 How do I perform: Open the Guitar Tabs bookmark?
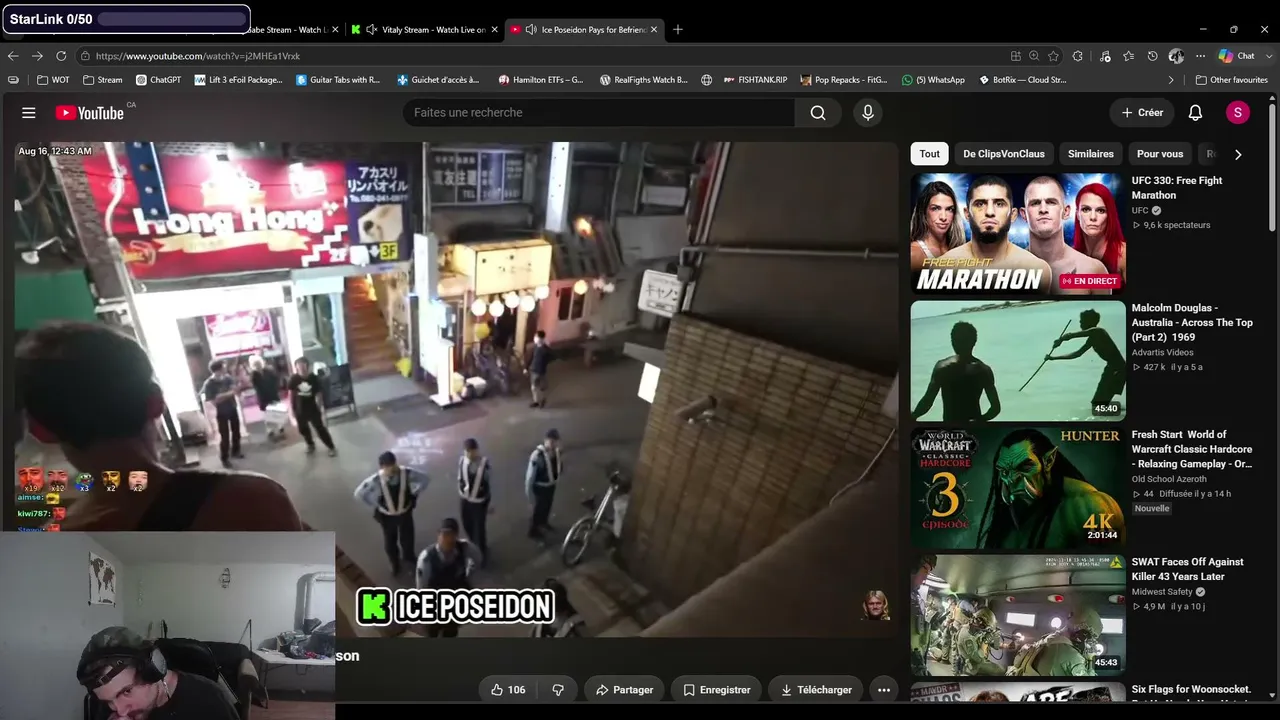[x=339, y=80]
